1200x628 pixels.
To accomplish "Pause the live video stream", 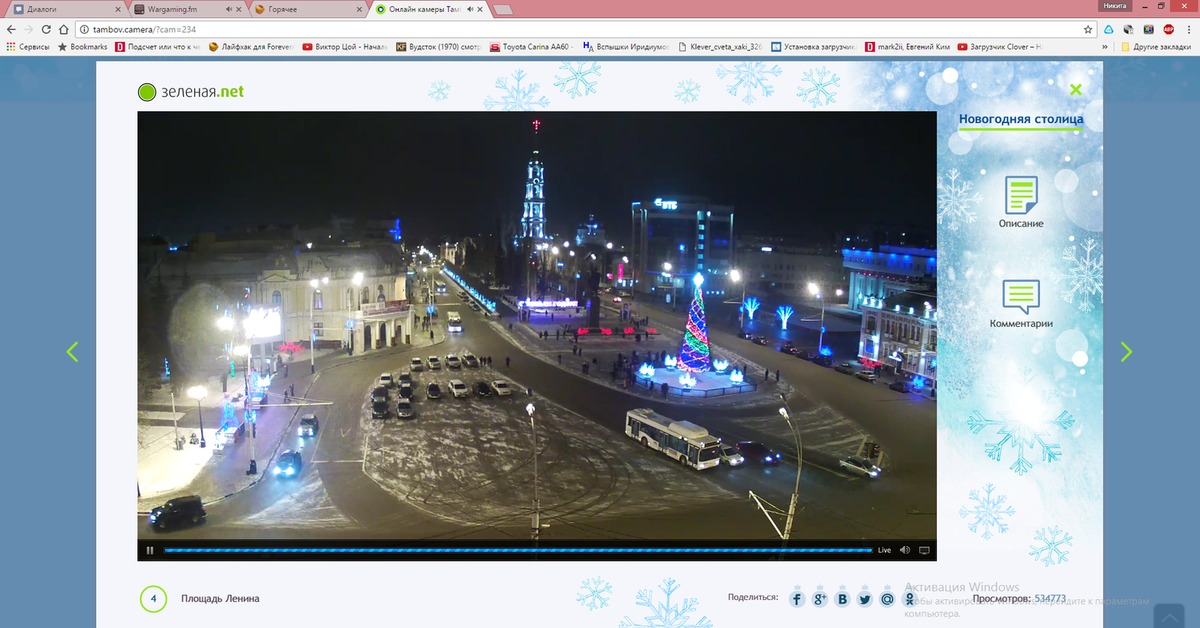I will [x=150, y=550].
